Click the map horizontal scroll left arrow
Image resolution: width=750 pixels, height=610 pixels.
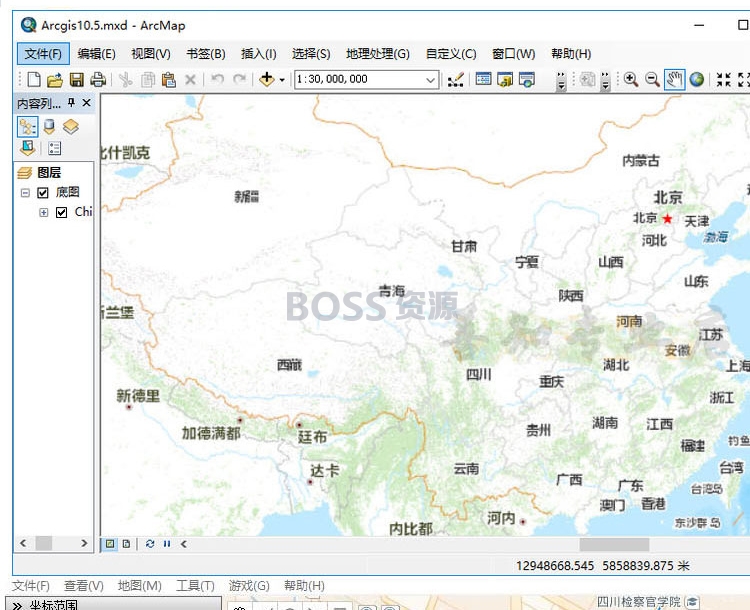[184, 543]
